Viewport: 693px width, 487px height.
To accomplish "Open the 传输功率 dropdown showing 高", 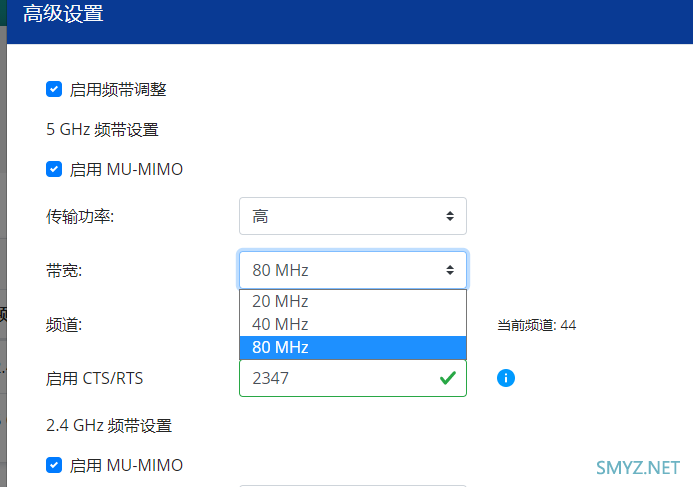I will pos(352,216).
